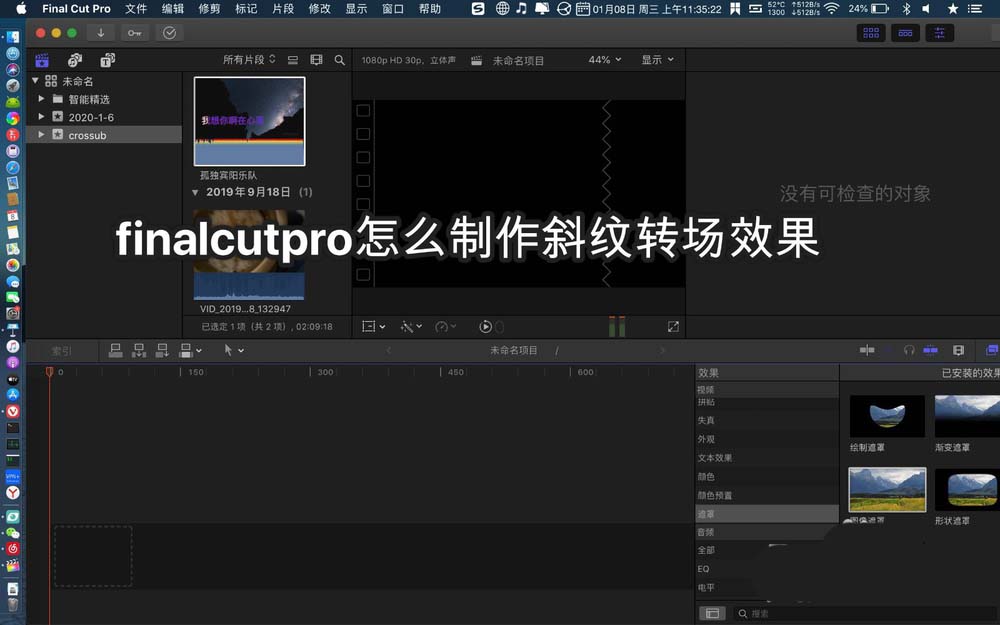Show the Titles and Generators sidebar

click(x=107, y=60)
